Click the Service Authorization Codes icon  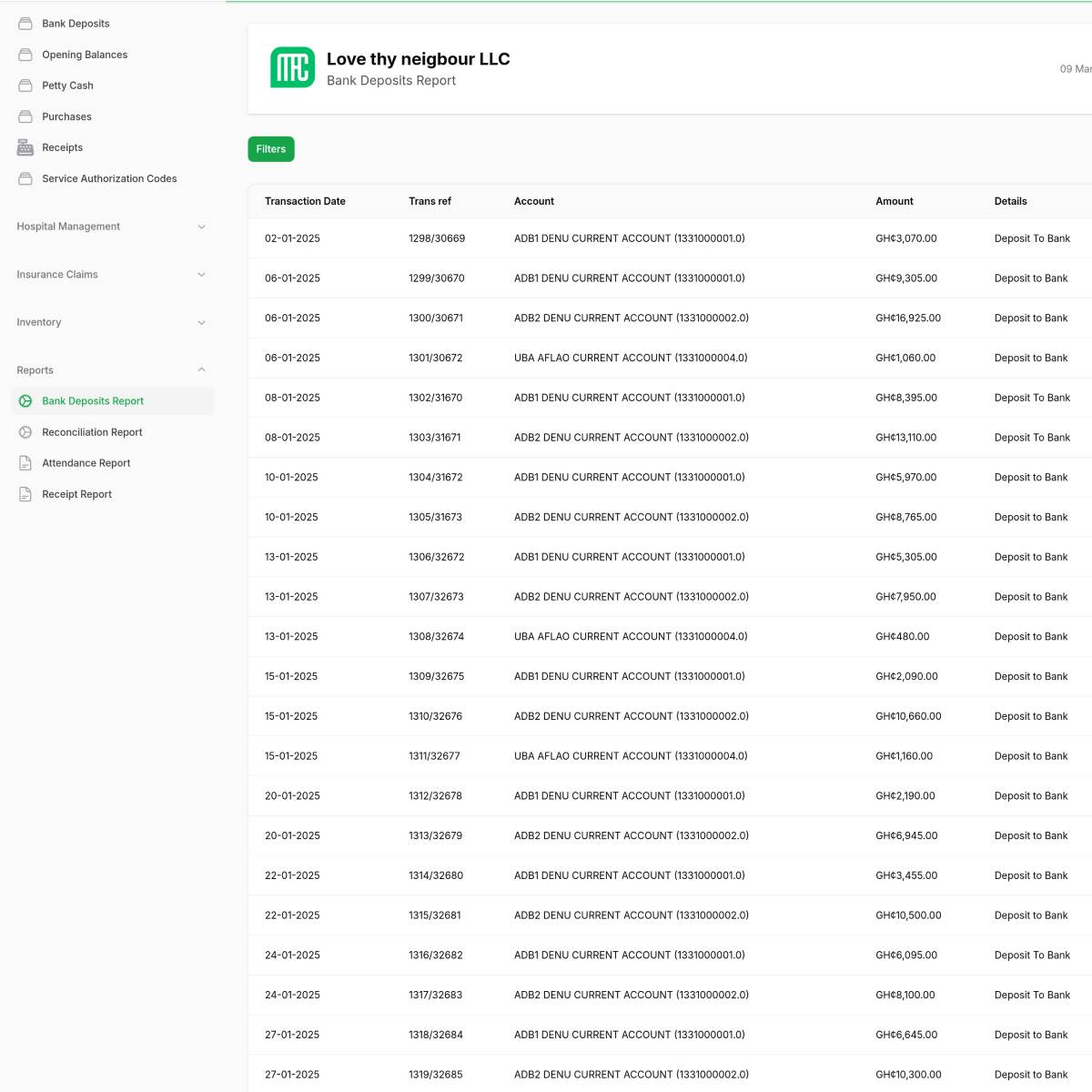point(25,177)
